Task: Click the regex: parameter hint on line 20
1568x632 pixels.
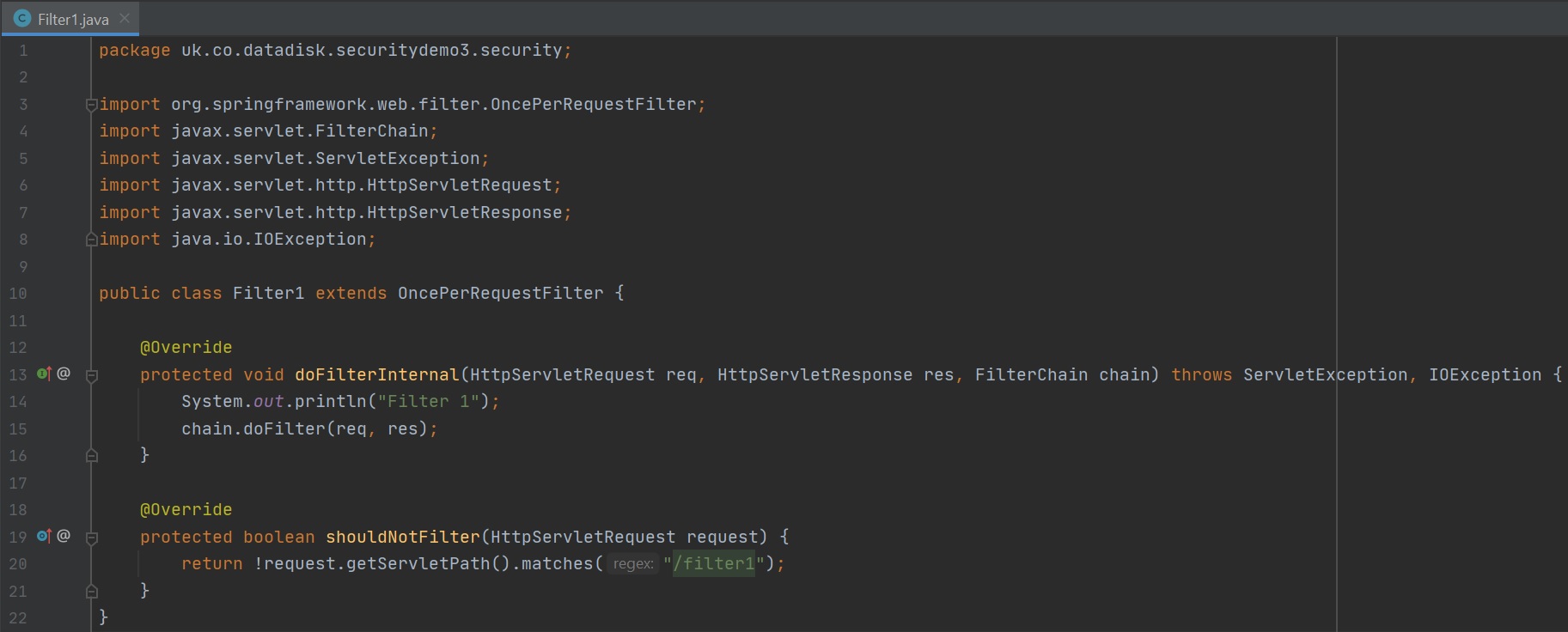Action: [633, 564]
